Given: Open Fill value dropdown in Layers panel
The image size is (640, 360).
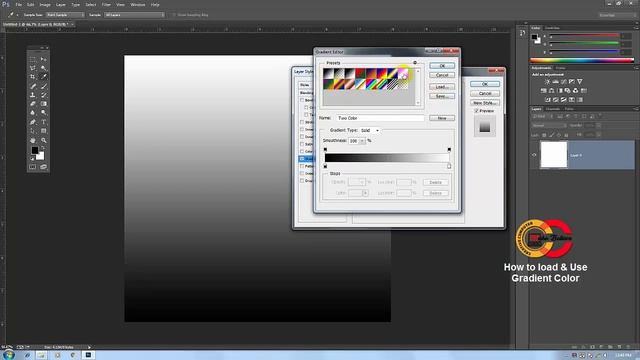Looking at the screenshot, I should [x=598, y=135].
